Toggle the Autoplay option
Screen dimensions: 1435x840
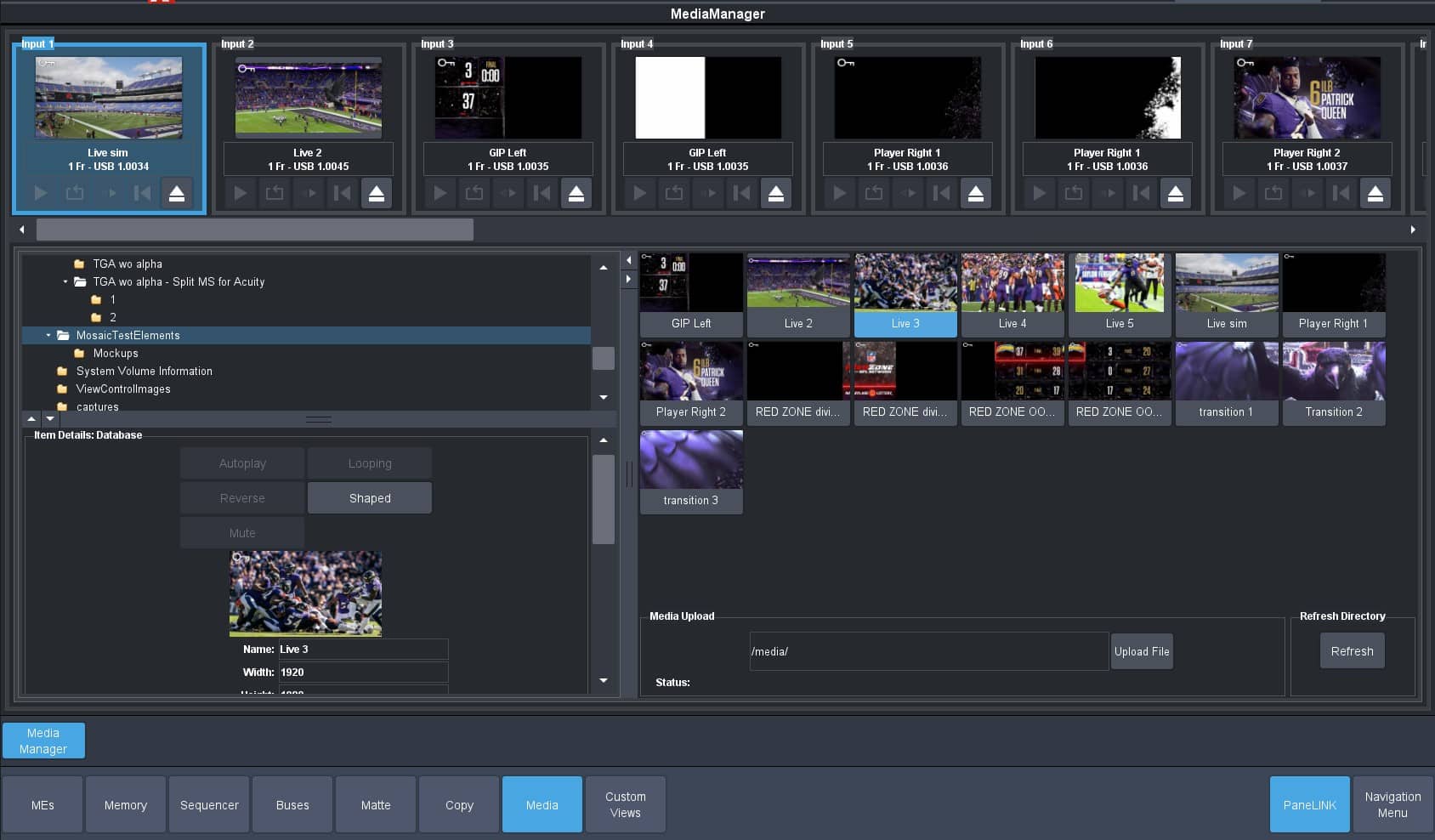coord(242,463)
